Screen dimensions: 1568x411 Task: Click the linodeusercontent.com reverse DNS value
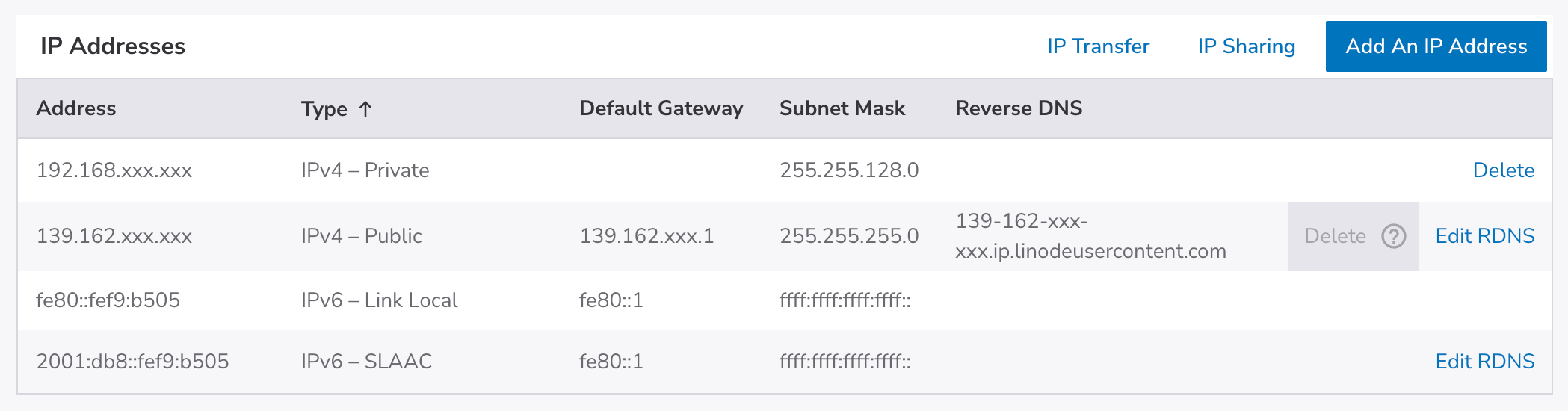click(x=1090, y=236)
